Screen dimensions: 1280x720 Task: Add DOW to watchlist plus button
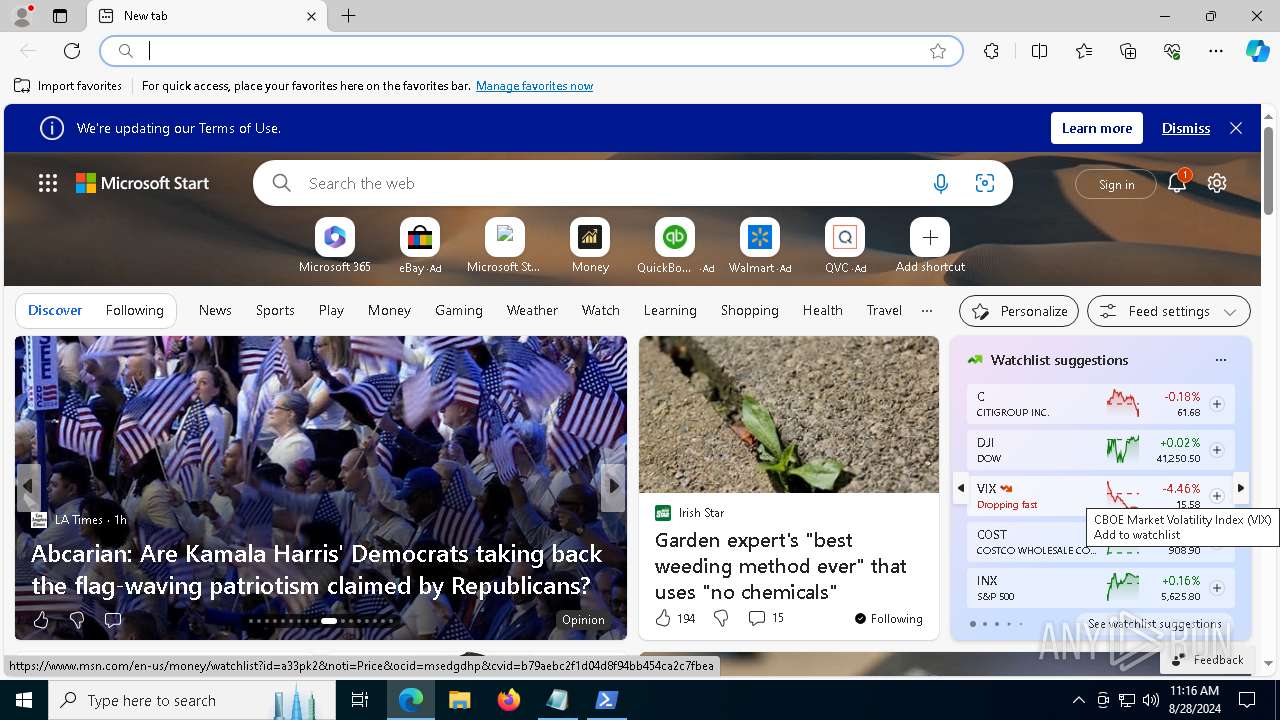click(1217, 450)
